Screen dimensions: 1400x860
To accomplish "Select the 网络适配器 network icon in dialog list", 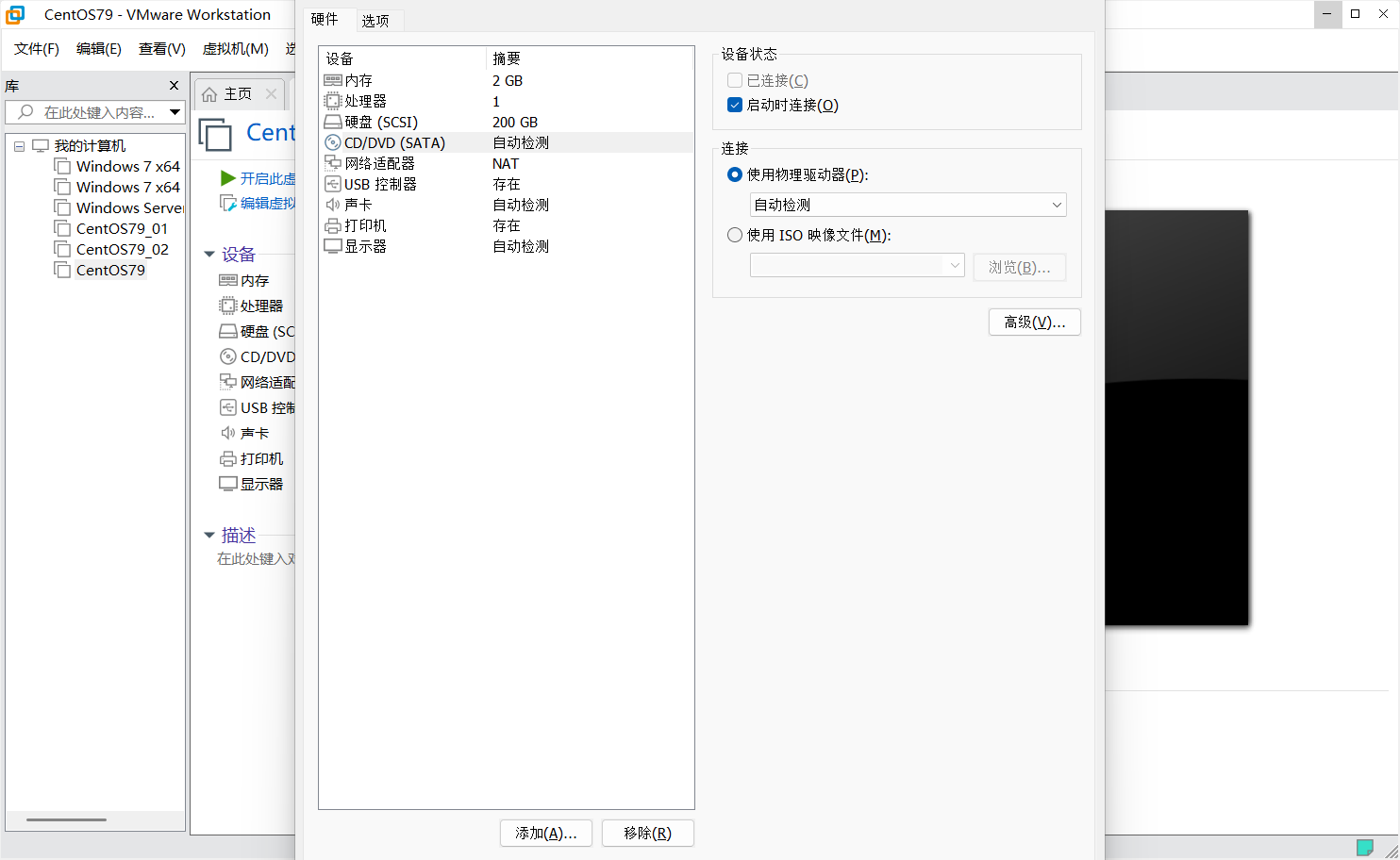I will tap(332, 163).
